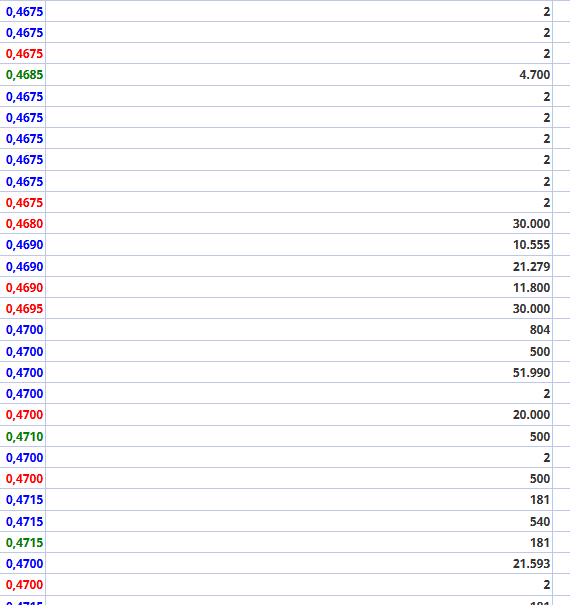Select the green 0,4710 price cell
Viewport: 570px width, 605px height.
point(22,436)
